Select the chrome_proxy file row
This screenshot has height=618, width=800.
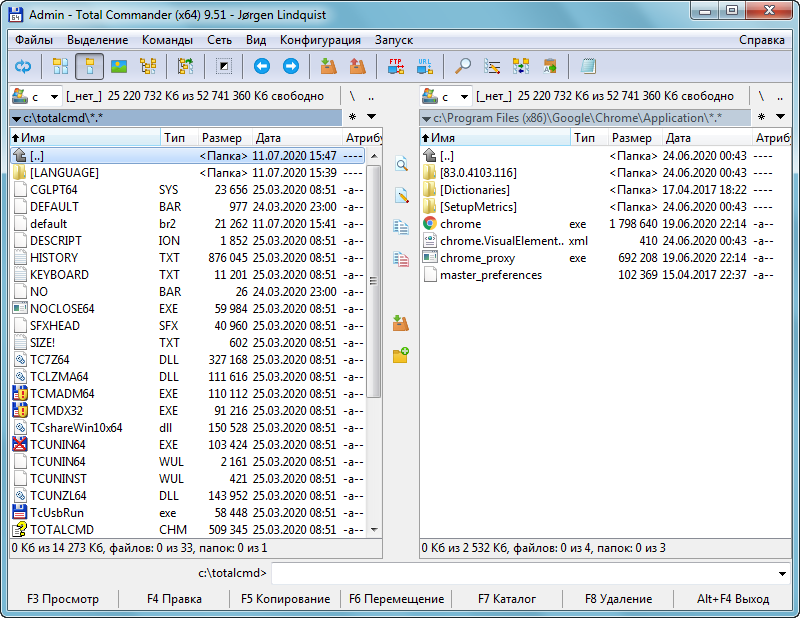pos(604,258)
